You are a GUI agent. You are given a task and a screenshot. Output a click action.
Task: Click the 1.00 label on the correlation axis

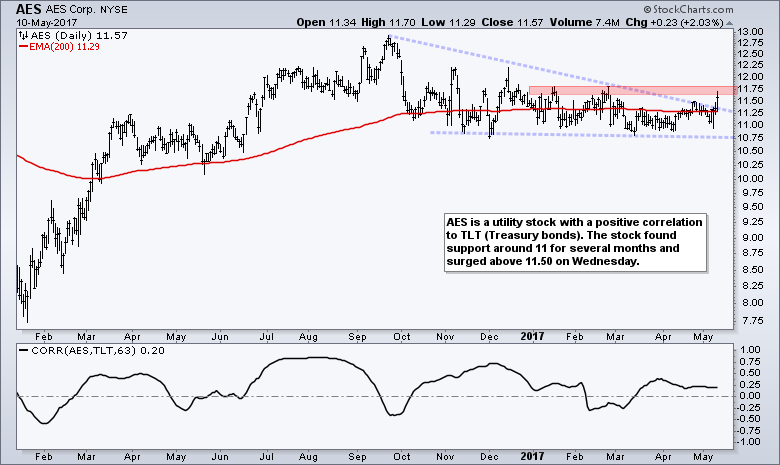[751, 350]
